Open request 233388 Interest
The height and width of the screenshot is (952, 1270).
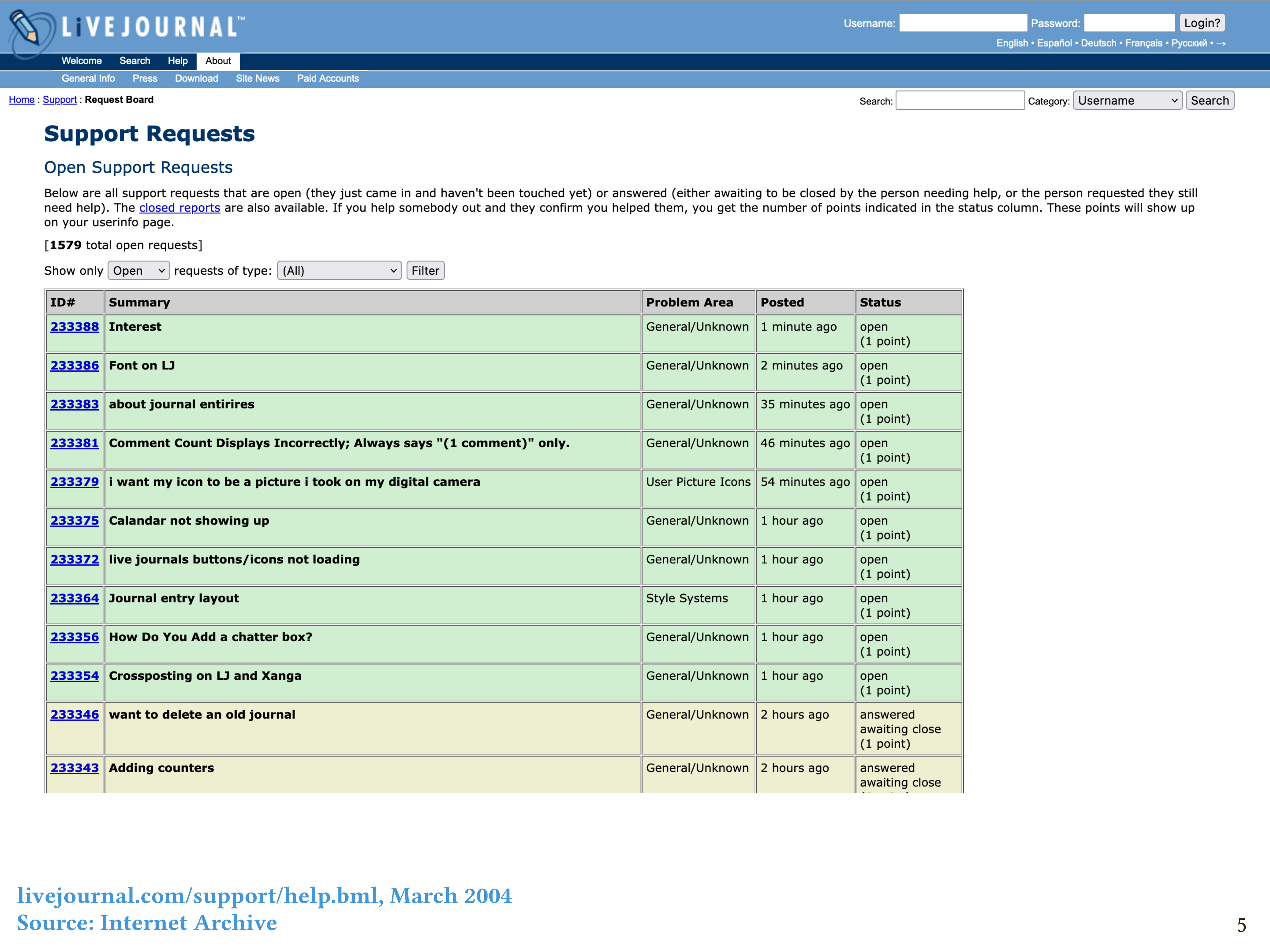point(75,327)
